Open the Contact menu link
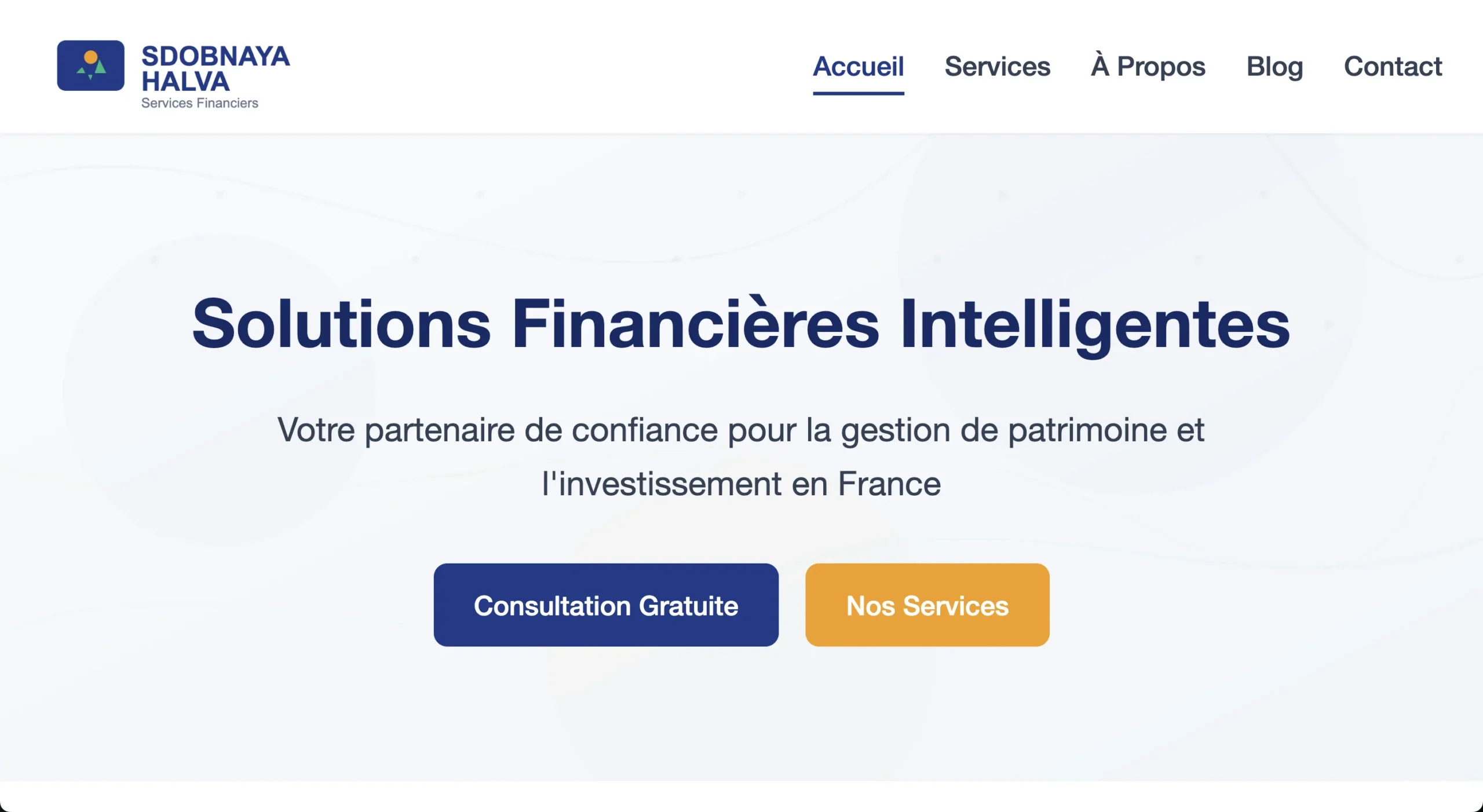This screenshot has height=812, width=1483. [1393, 66]
